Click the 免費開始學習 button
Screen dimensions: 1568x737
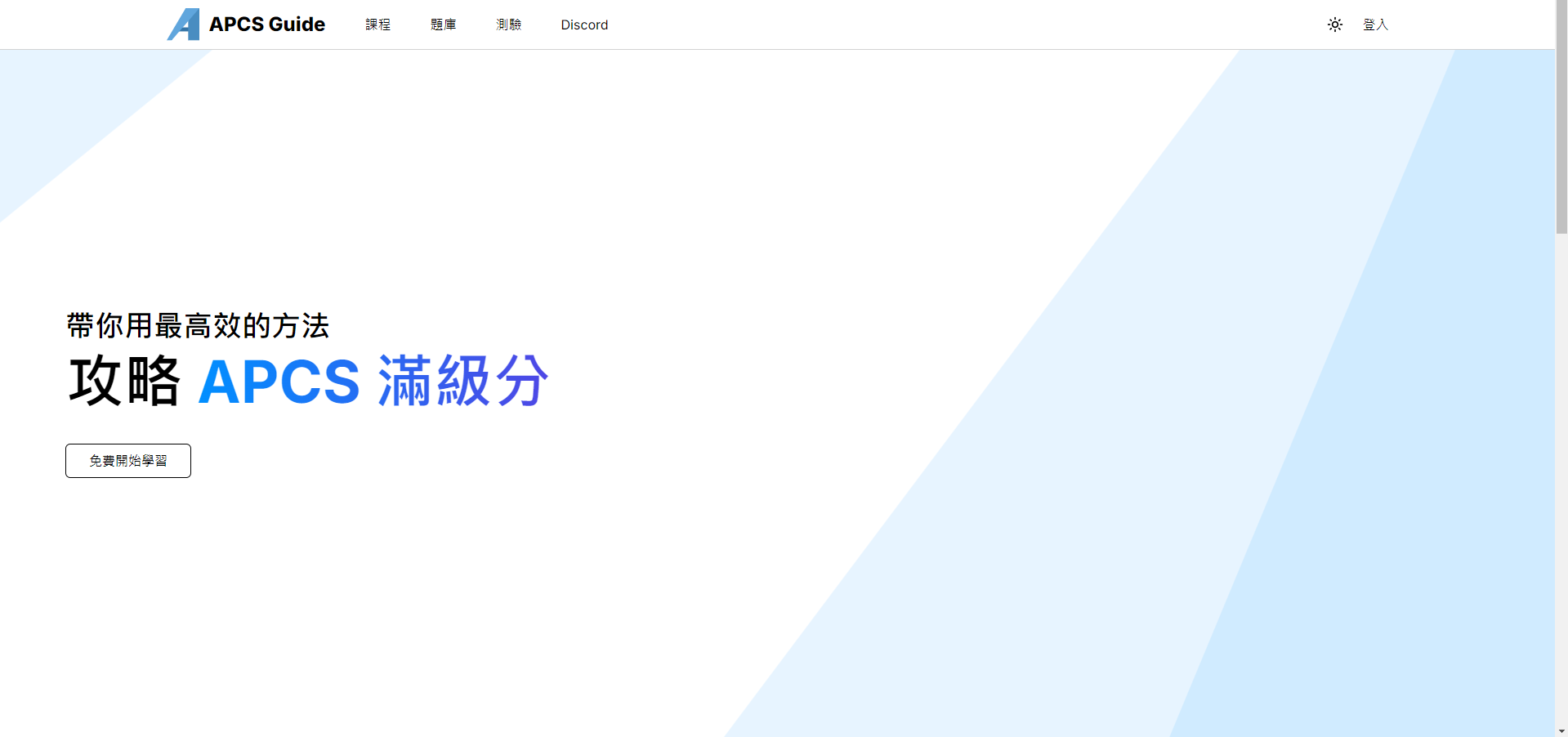point(128,461)
